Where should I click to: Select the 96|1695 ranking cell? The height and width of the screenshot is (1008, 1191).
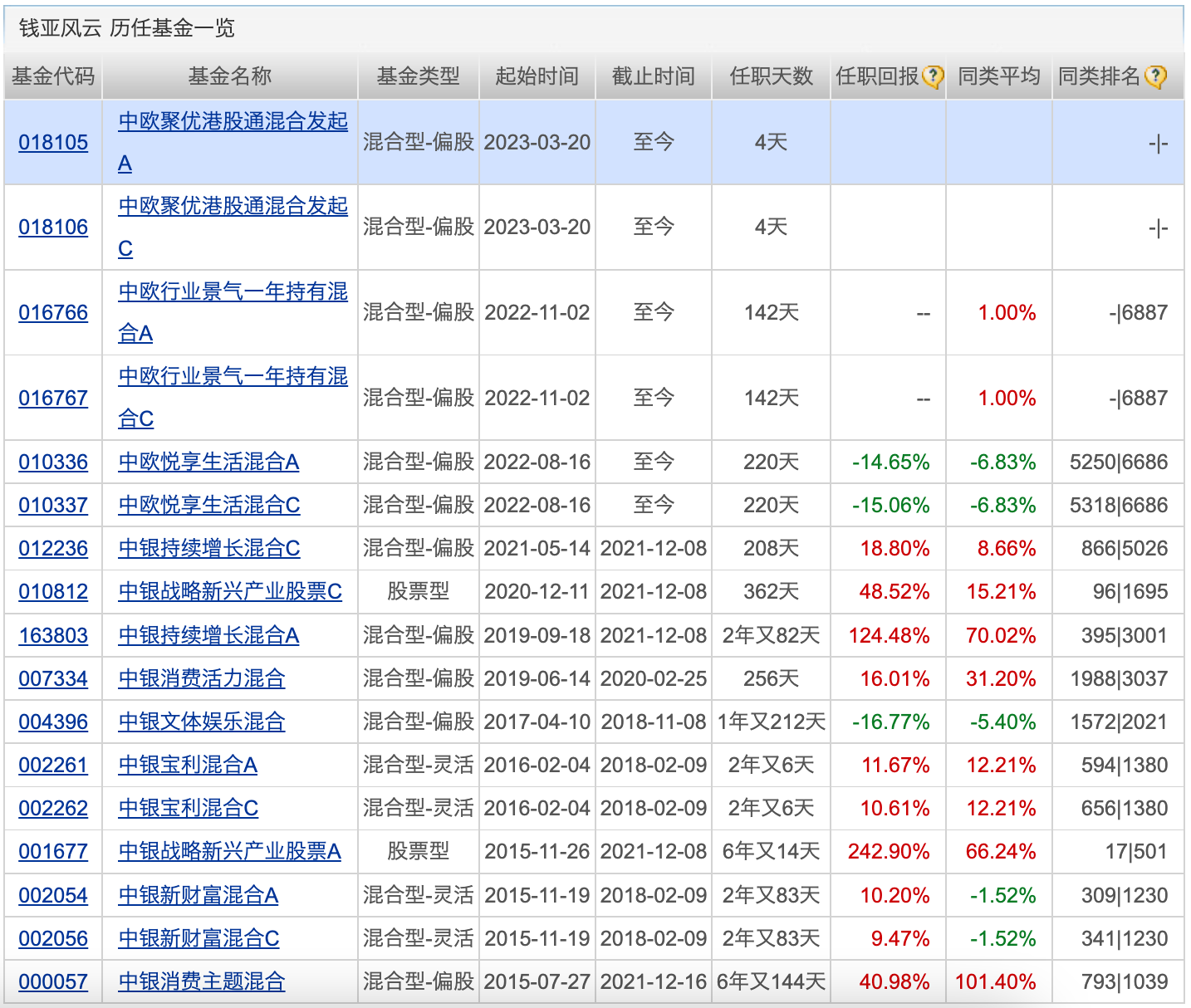pyautogui.click(x=1130, y=591)
